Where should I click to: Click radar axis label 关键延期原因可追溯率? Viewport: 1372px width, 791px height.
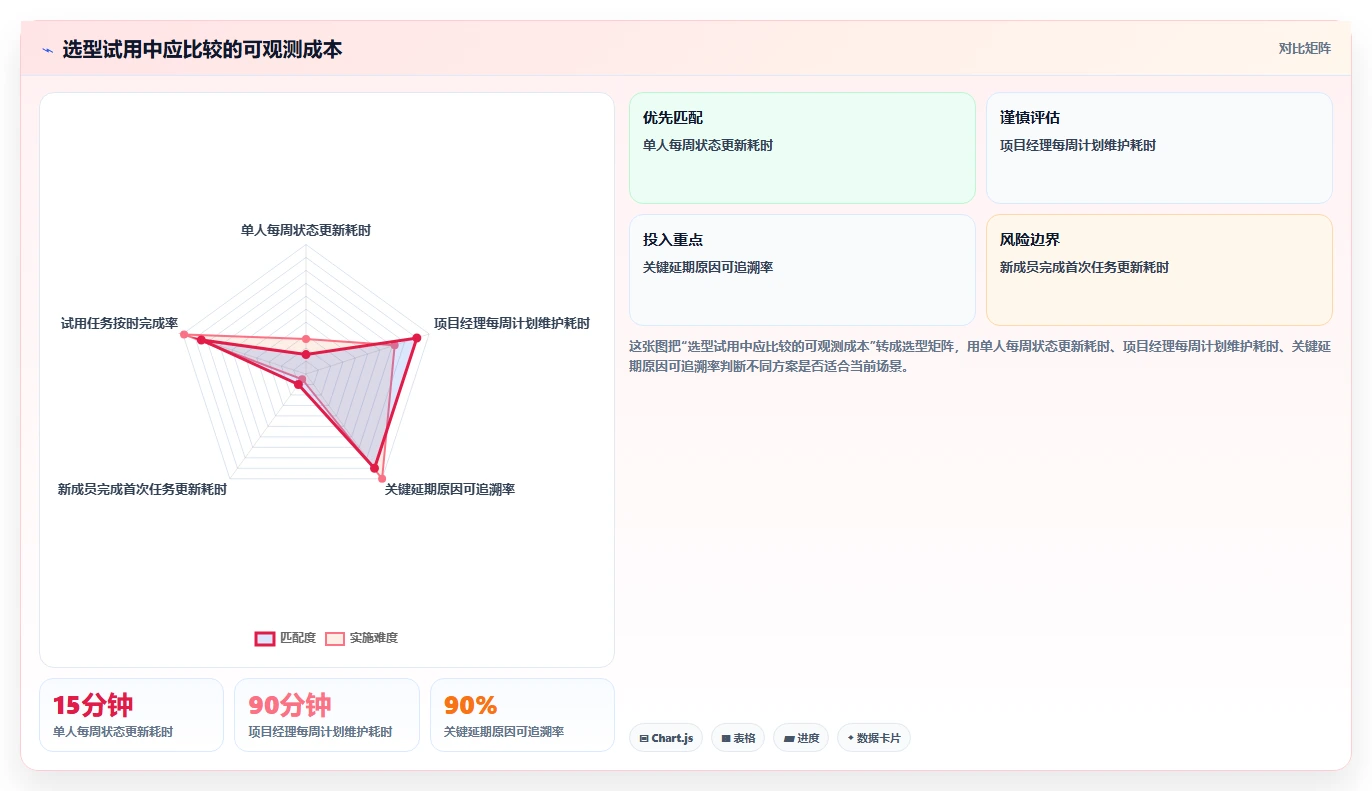click(x=450, y=489)
